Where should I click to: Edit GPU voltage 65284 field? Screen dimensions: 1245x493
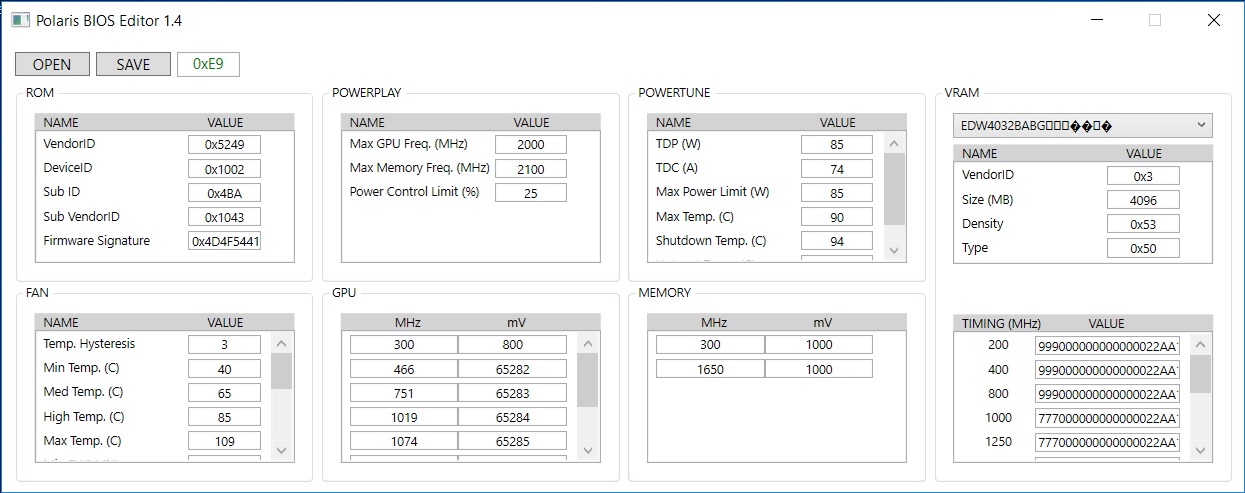point(512,417)
